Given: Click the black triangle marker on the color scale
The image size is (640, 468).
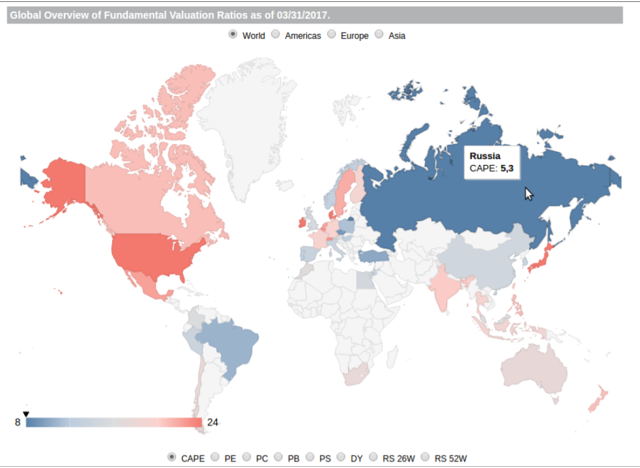Looking at the screenshot, I should click(26, 414).
